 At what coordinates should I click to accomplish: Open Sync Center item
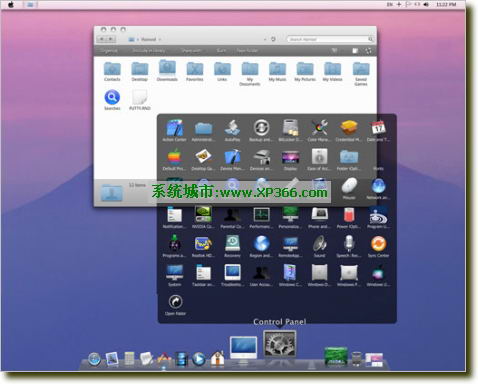tap(378, 247)
